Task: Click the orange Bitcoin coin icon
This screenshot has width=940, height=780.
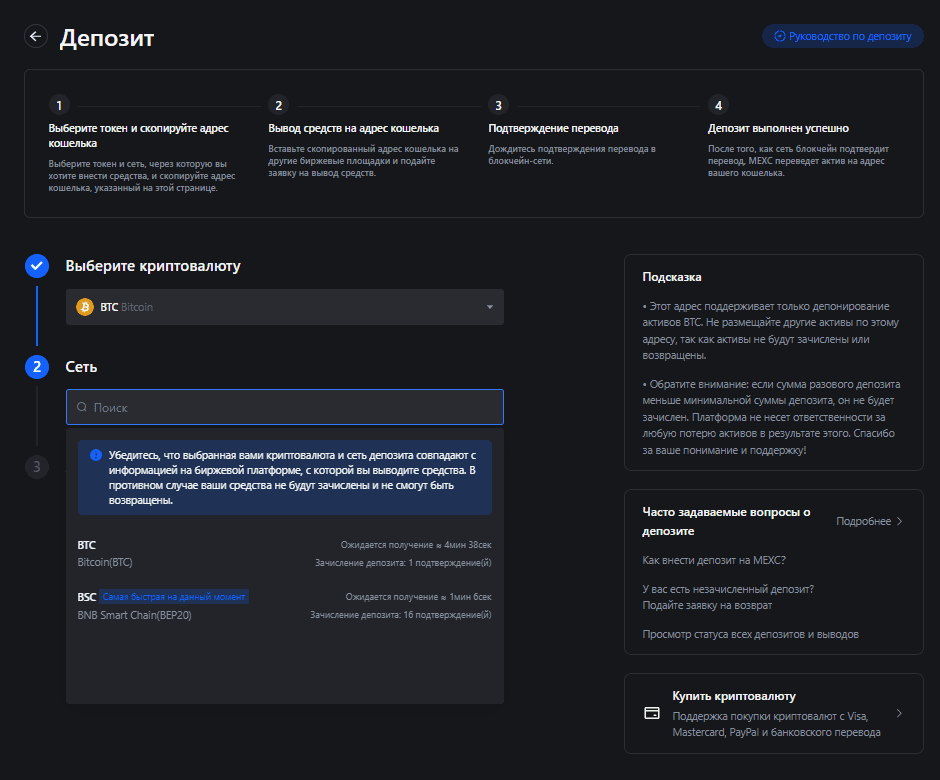Action: click(x=85, y=307)
